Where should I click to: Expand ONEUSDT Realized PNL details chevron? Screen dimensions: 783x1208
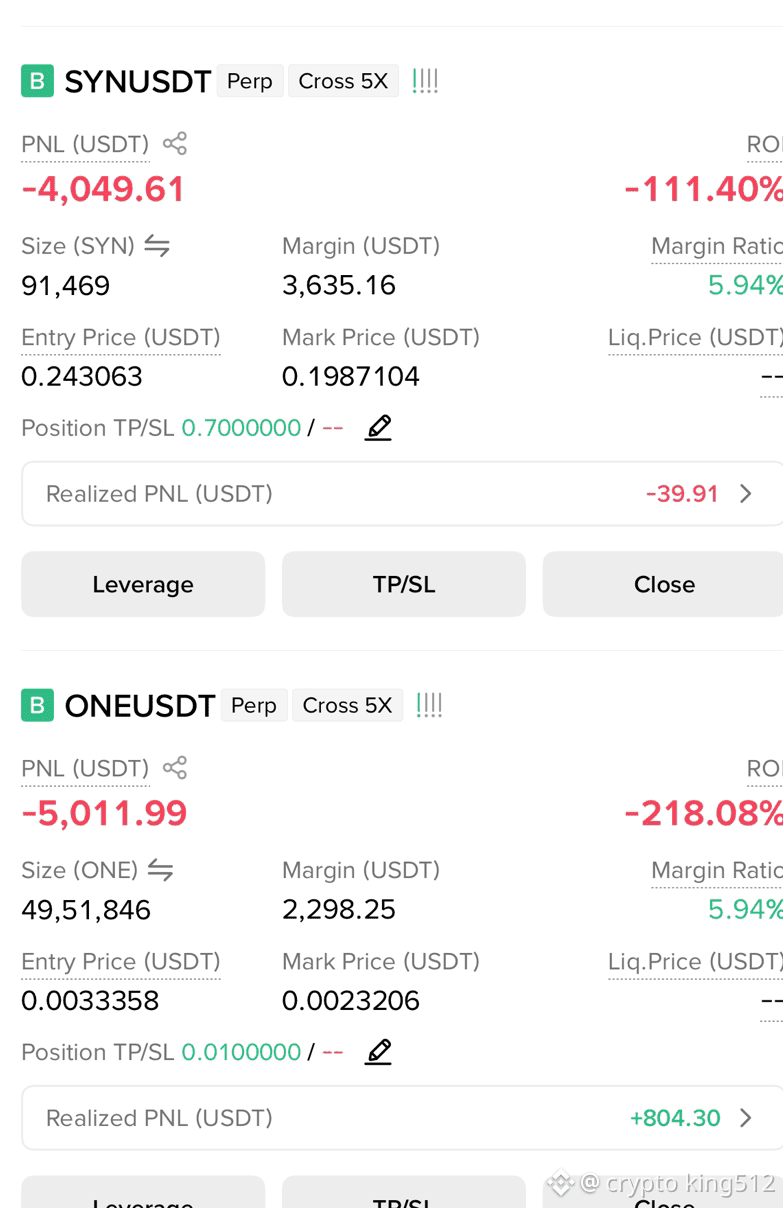[x=745, y=1117]
